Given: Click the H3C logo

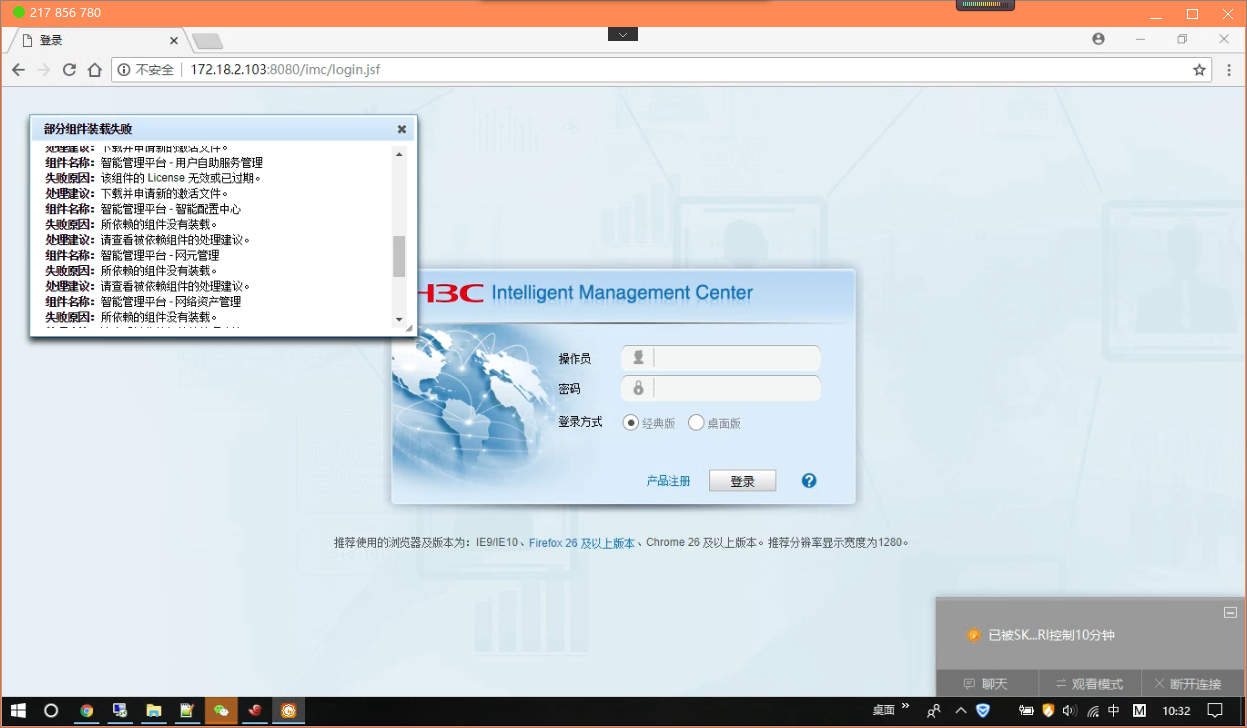Looking at the screenshot, I should pos(449,293).
